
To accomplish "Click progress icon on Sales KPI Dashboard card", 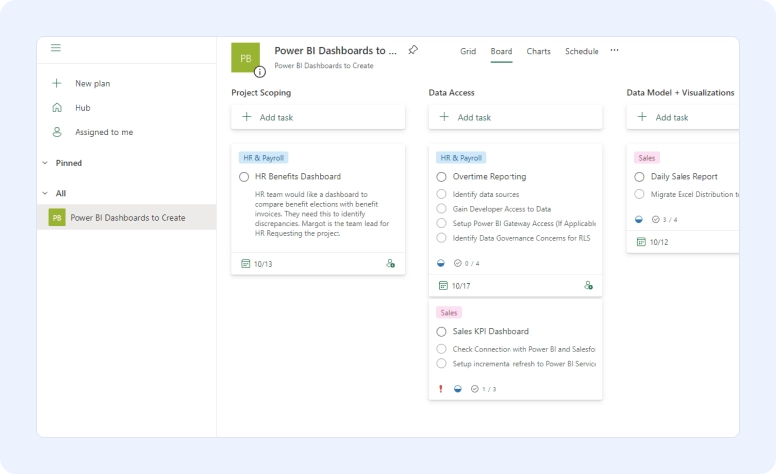I will 458,389.
